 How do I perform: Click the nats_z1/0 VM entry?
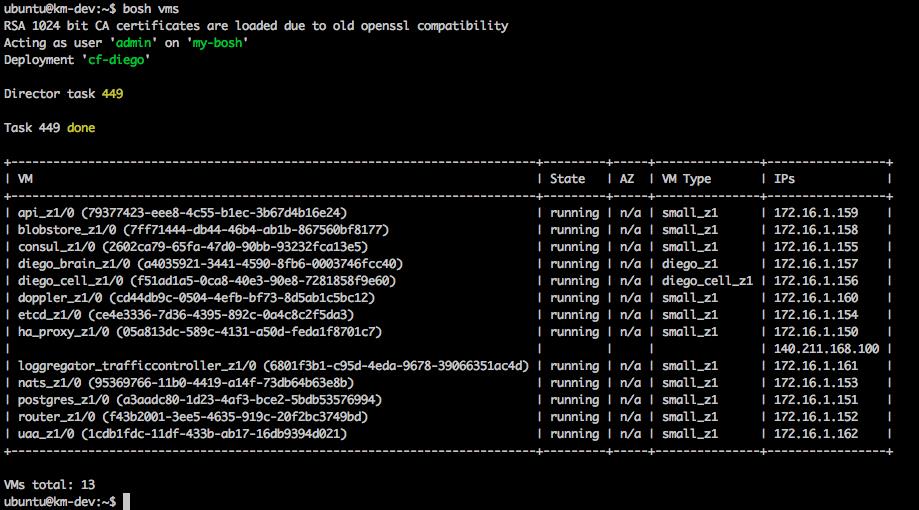(186, 383)
